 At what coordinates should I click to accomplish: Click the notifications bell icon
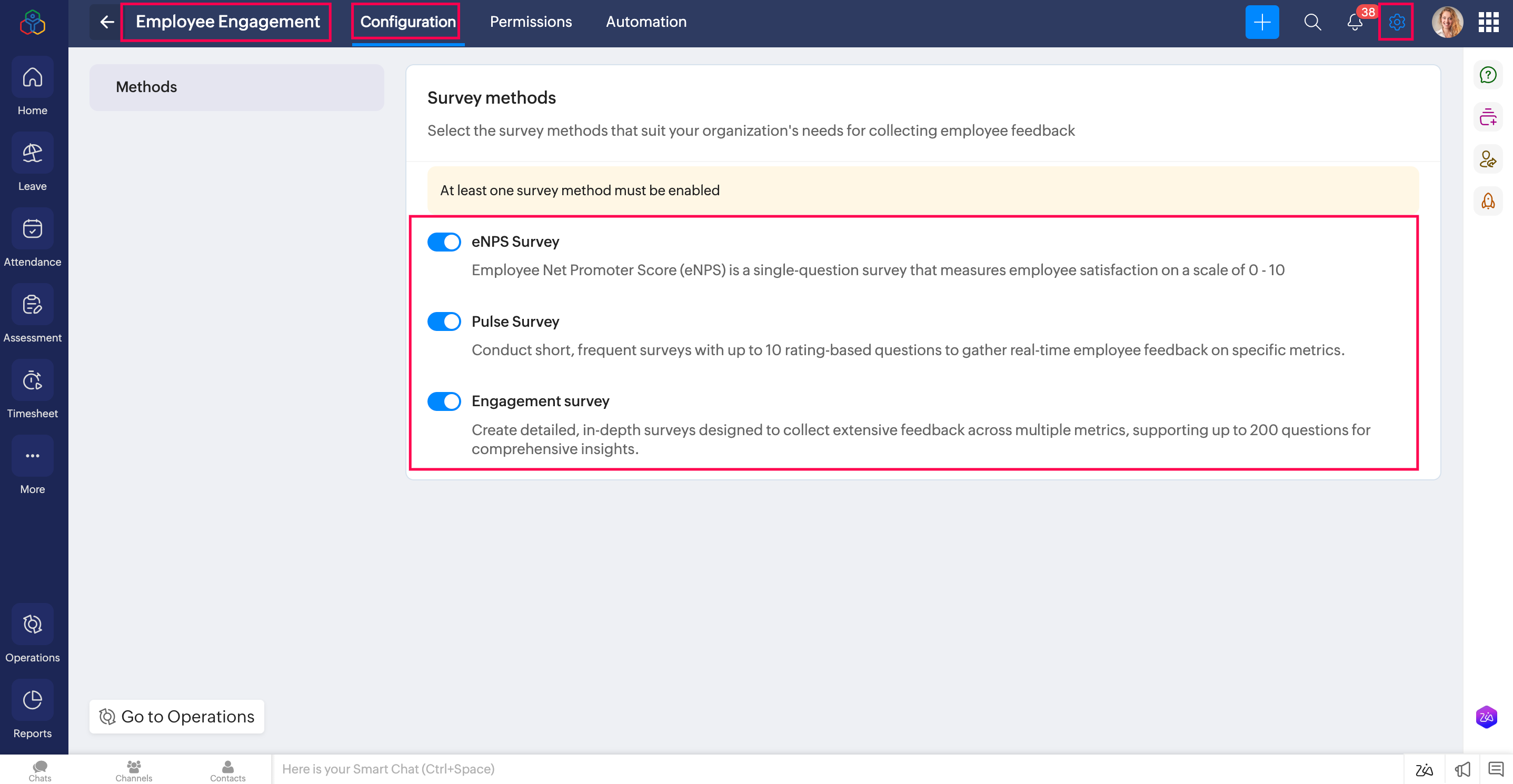pyautogui.click(x=1355, y=22)
